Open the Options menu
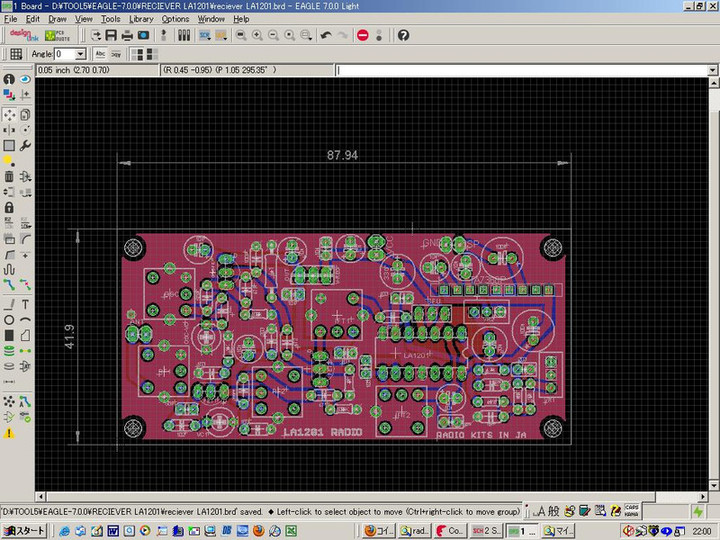 click(175, 19)
